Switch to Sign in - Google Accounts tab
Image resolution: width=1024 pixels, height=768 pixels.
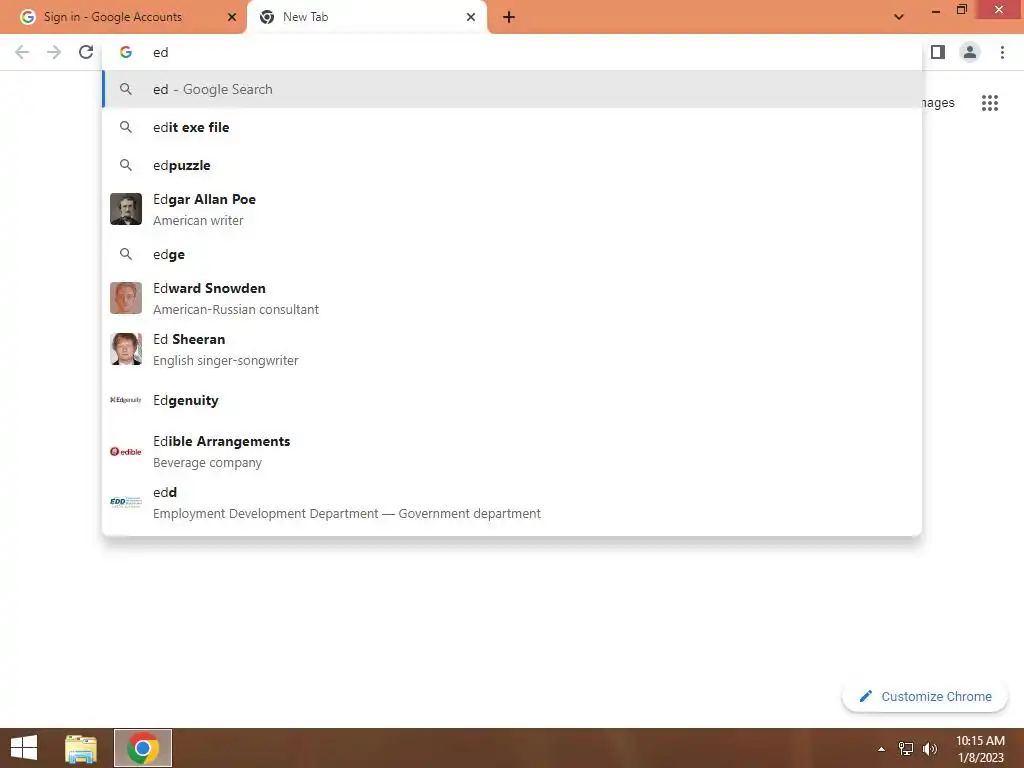point(123,18)
